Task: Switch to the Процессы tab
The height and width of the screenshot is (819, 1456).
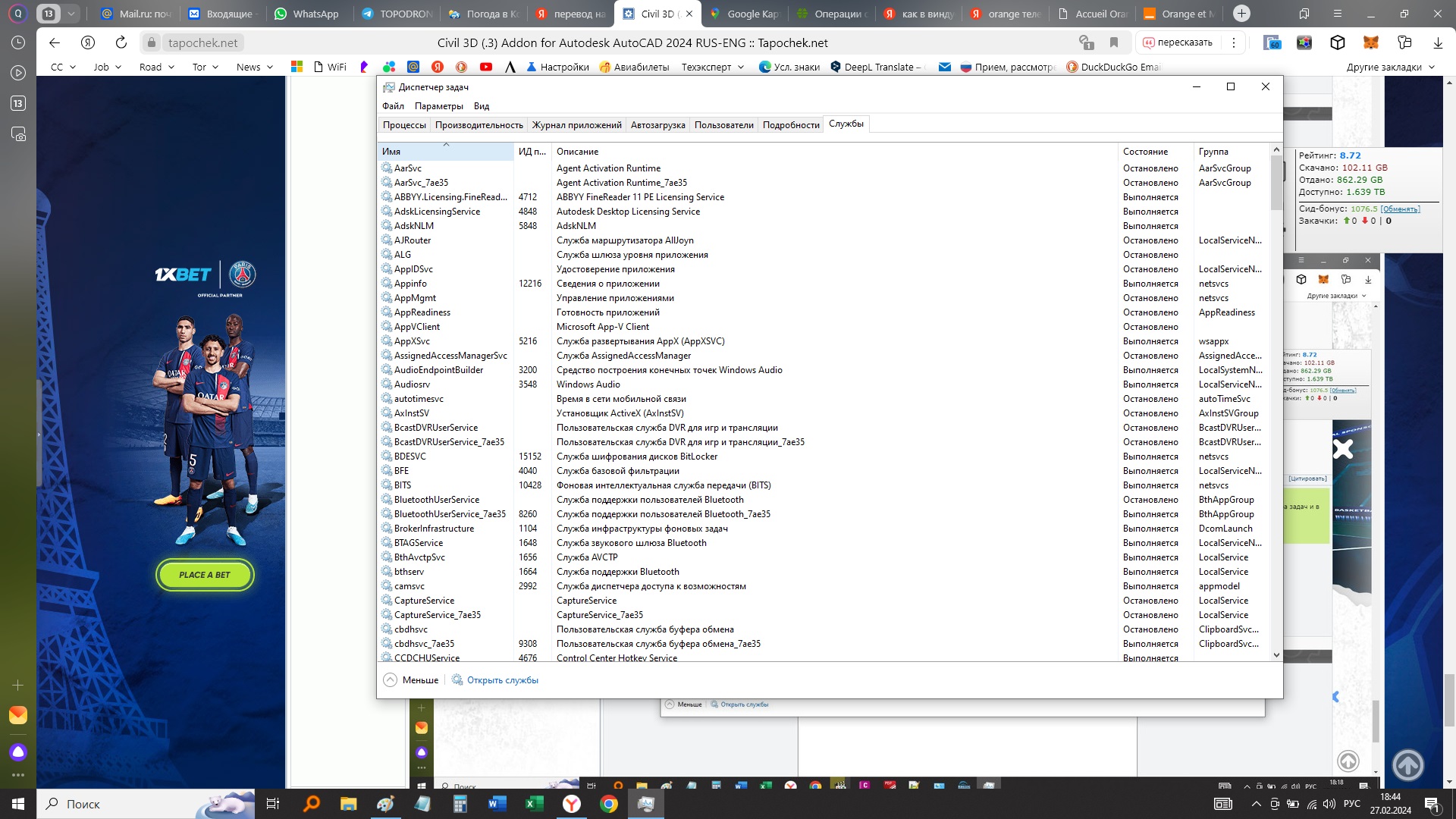Action: pyautogui.click(x=404, y=125)
